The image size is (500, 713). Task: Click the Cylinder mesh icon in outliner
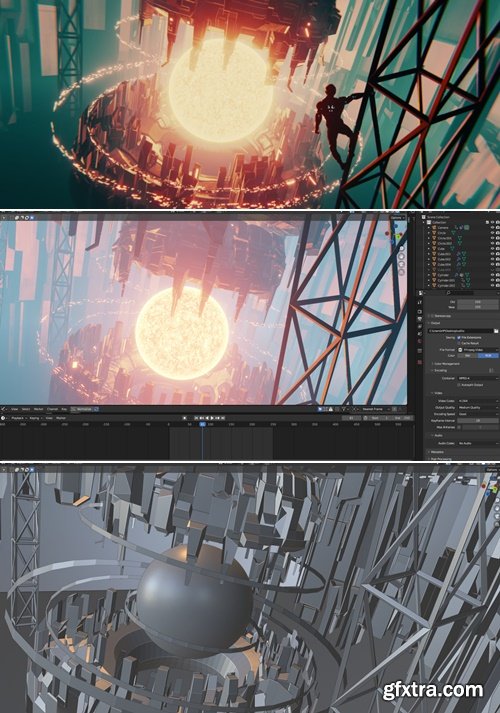pyautogui.click(x=434, y=275)
